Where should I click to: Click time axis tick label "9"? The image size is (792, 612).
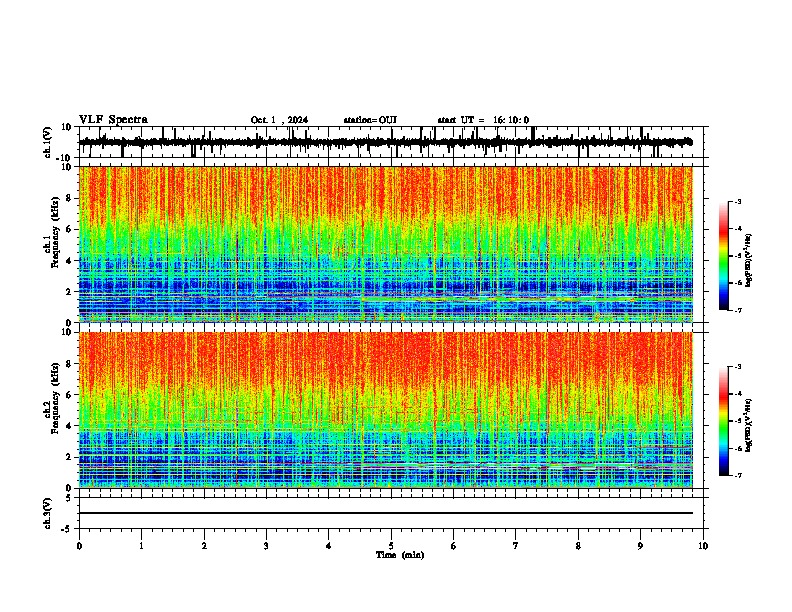640,546
